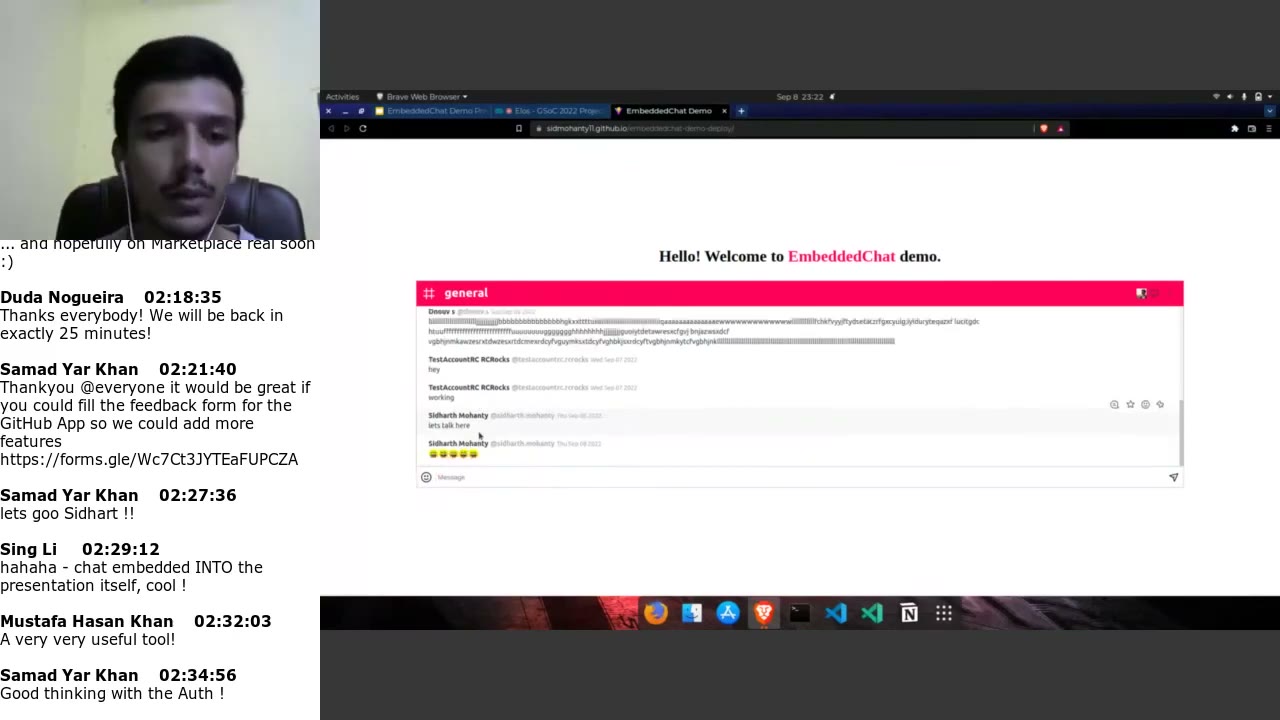
Task: Open Finder icon in the dock
Action: (692, 613)
